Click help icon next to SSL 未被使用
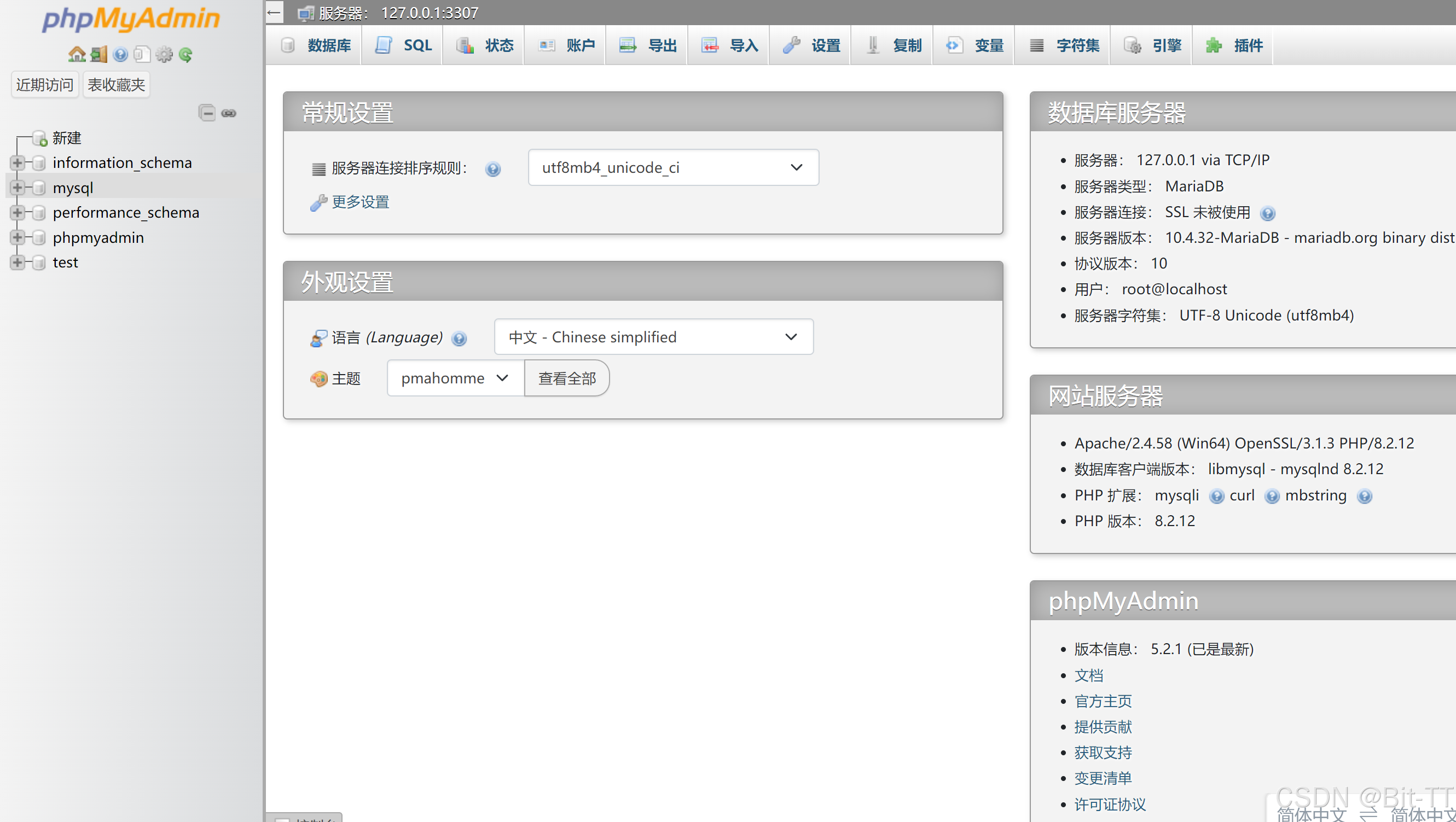 [x=1268, y=213]
